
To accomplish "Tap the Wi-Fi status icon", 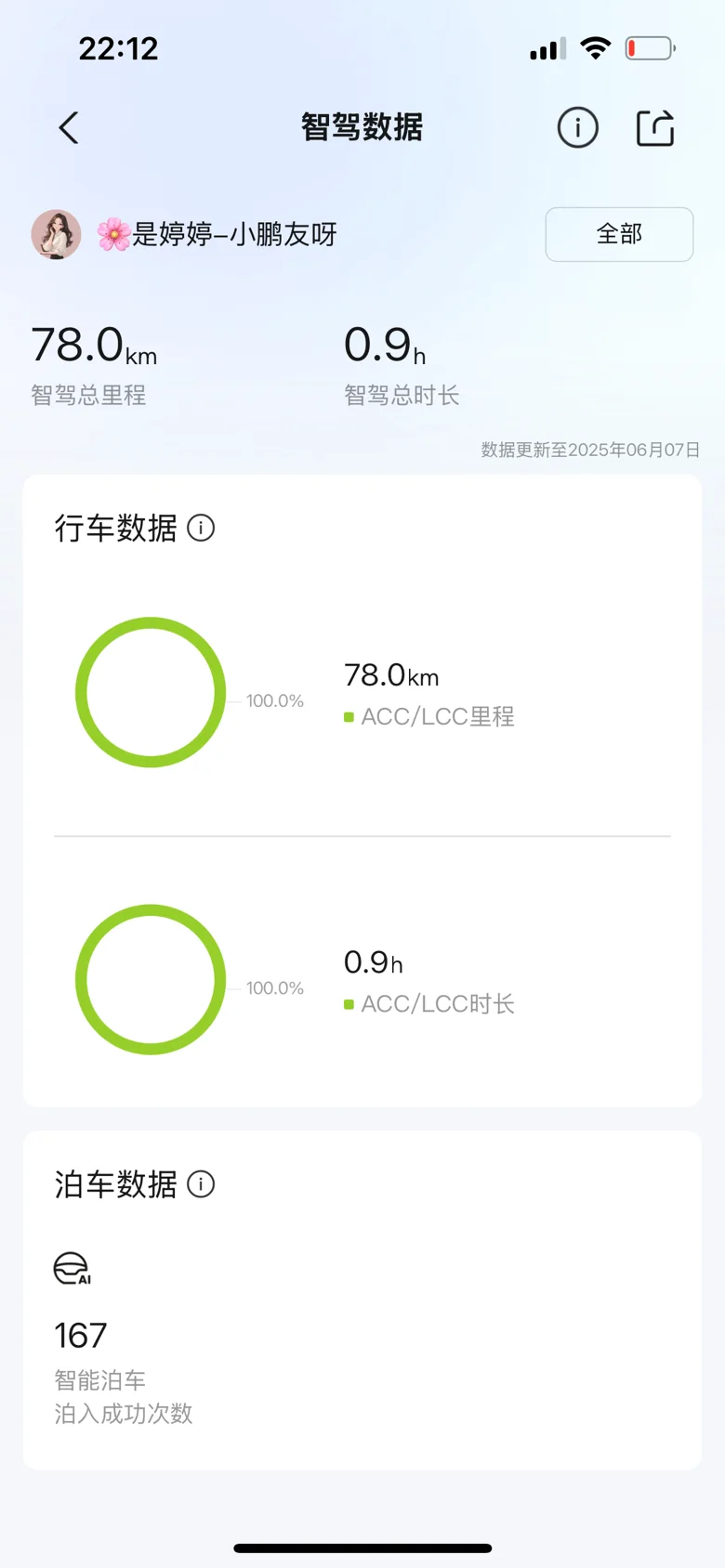I will point(595,48).
